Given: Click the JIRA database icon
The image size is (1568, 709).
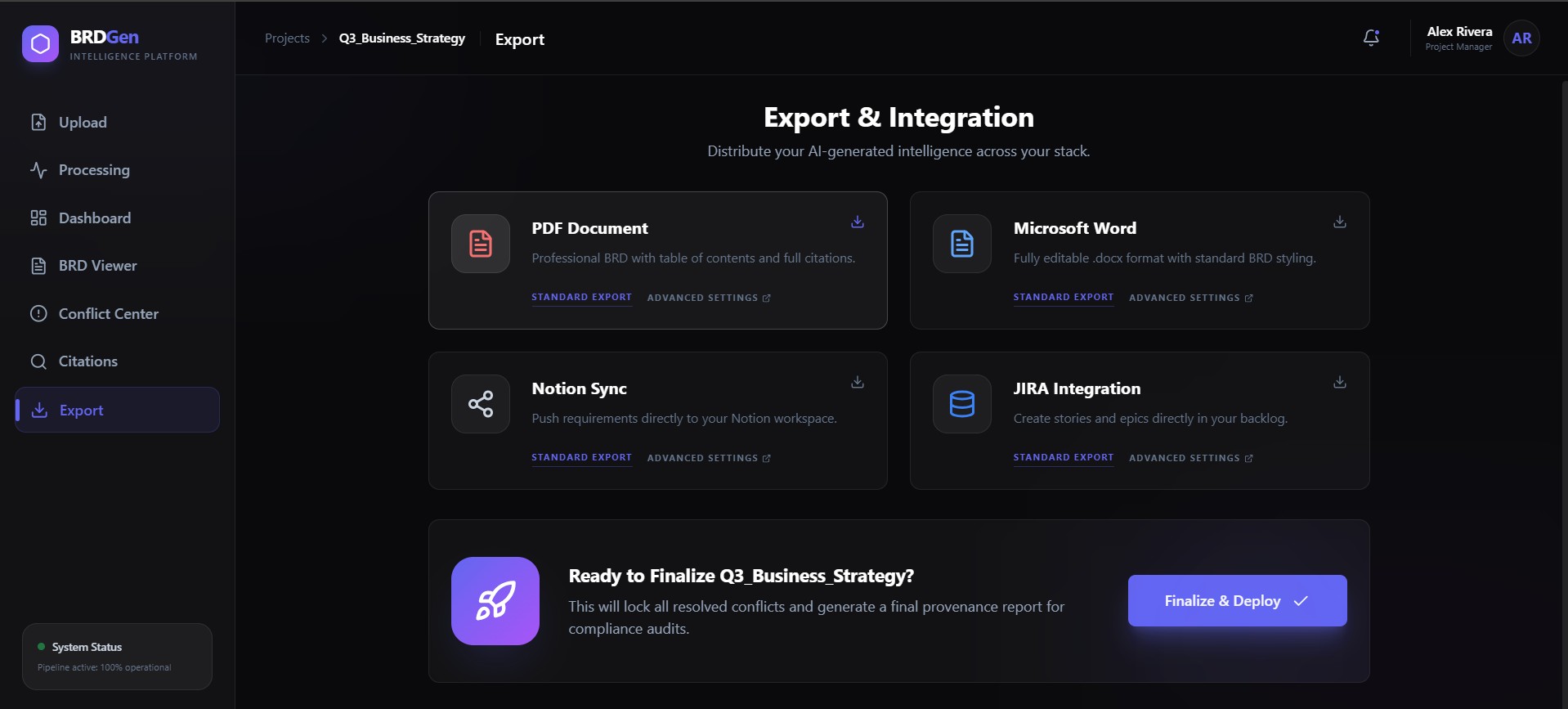Looking at the screenshot, I should [962, 404].
